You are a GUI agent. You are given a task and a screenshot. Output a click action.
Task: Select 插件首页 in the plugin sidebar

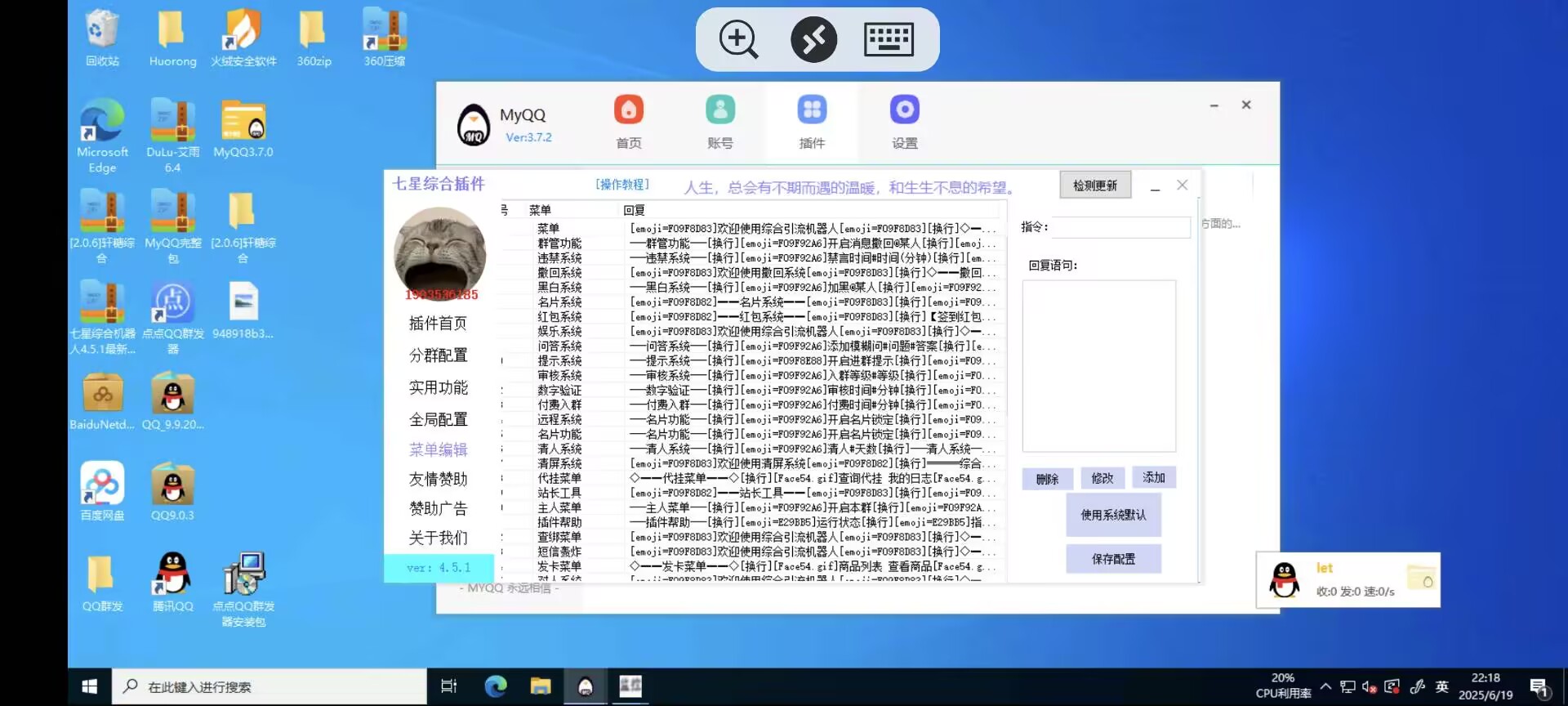(438, 324)
